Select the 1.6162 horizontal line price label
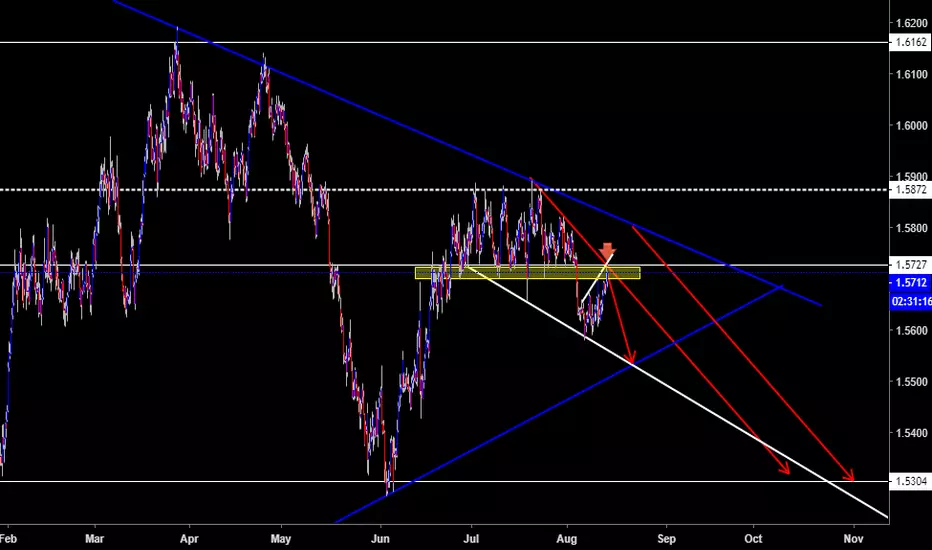Viewport: 932px width, 550px height. pyautogui.click(x=910, y=42)
